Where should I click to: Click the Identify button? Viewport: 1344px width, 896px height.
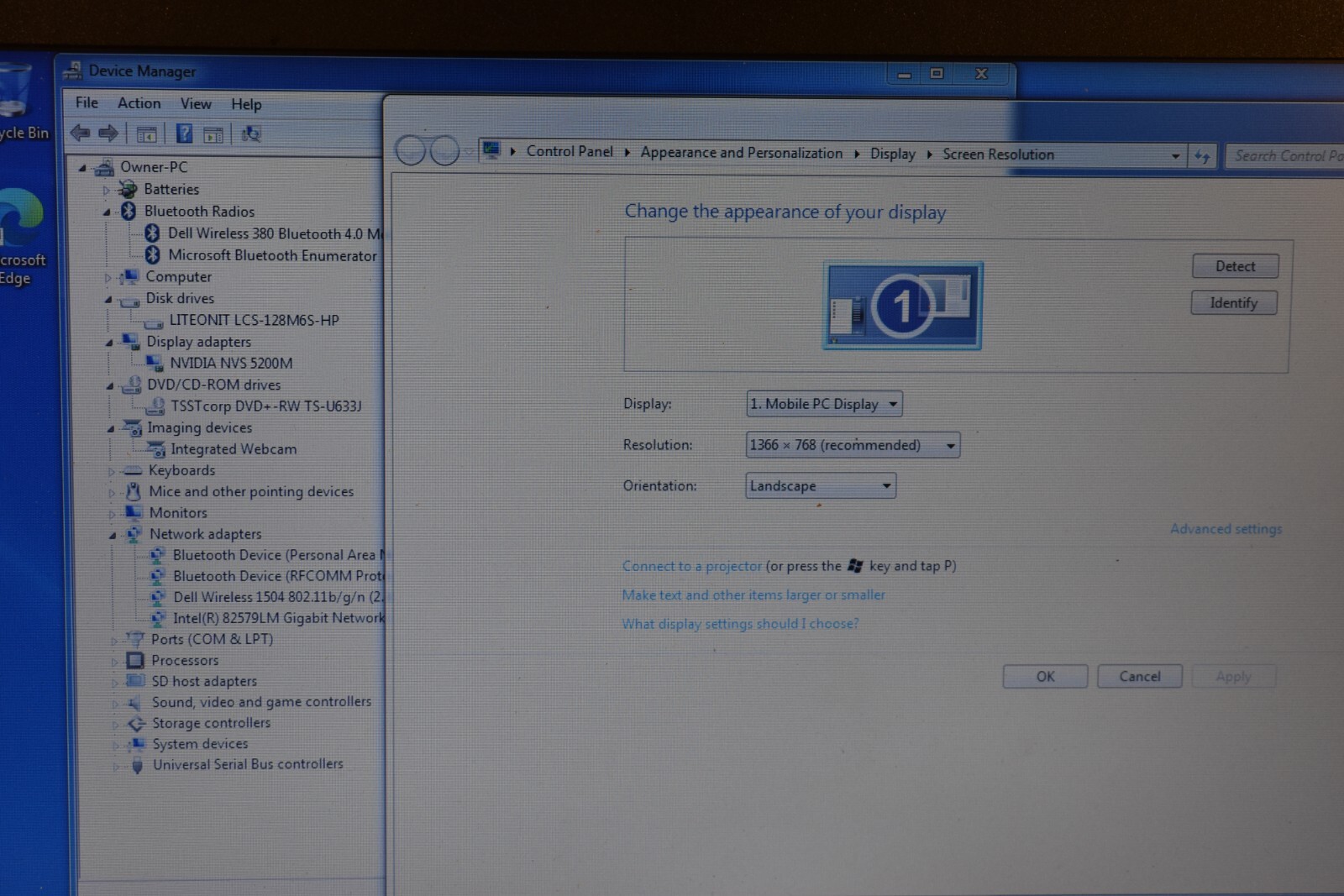click(1233, 303)
